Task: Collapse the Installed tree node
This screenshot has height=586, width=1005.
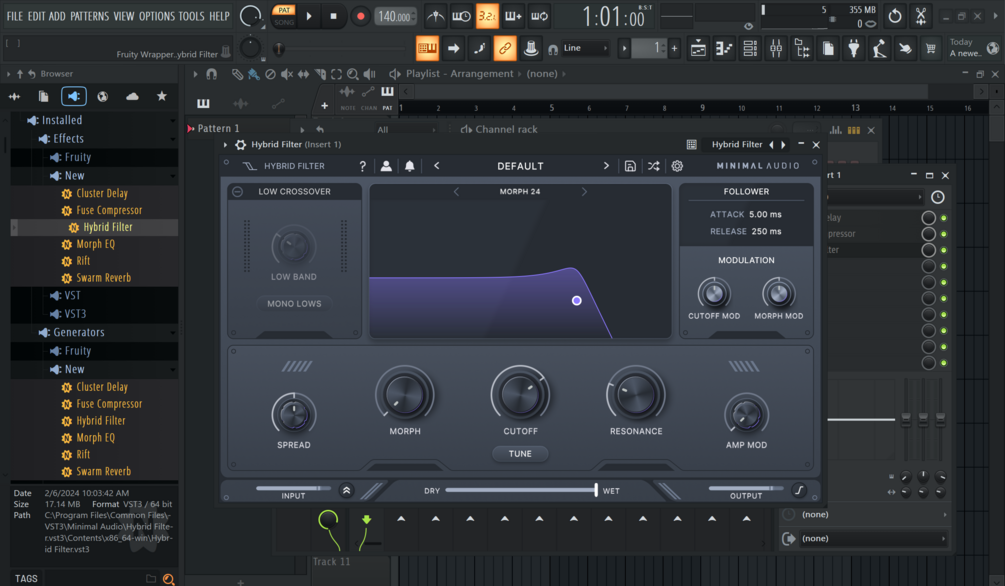Action: coord(62,120)
